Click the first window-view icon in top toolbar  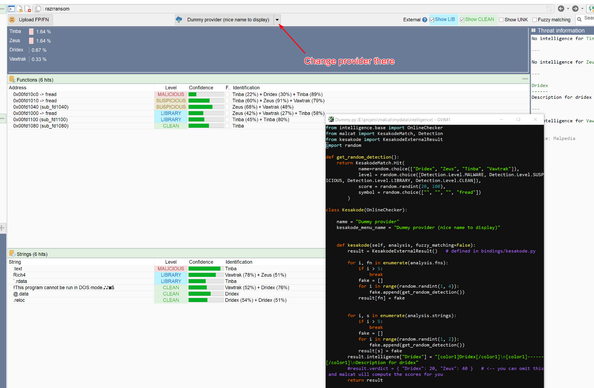tap(11, 8)
